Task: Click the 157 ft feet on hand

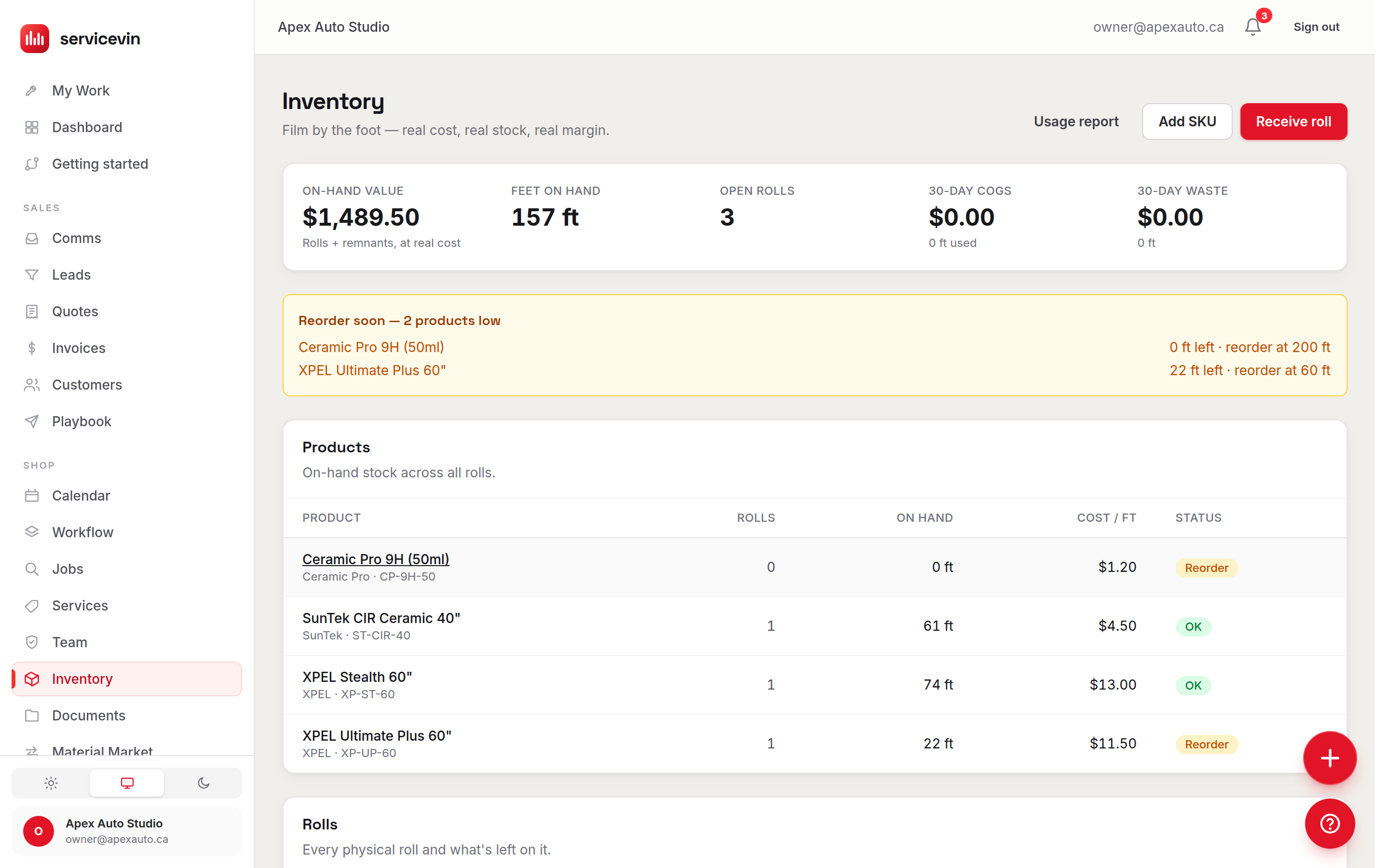Action: click(545, 217)
